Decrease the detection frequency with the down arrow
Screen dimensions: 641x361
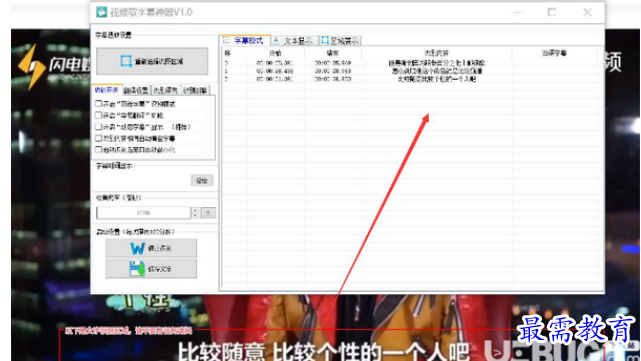[x=195, y=215]
